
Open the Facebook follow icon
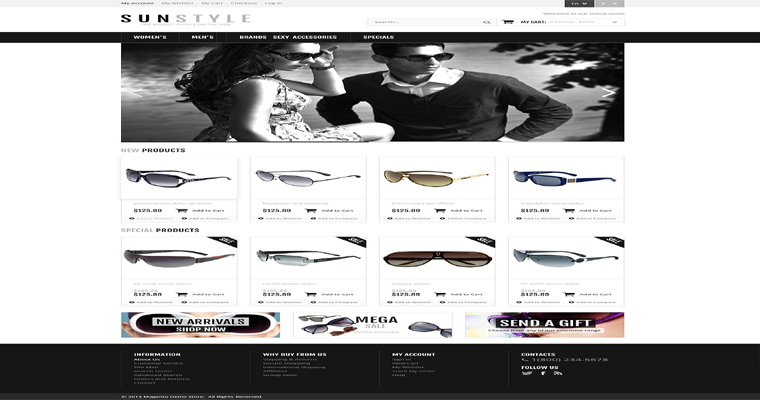tap(544, 373)
